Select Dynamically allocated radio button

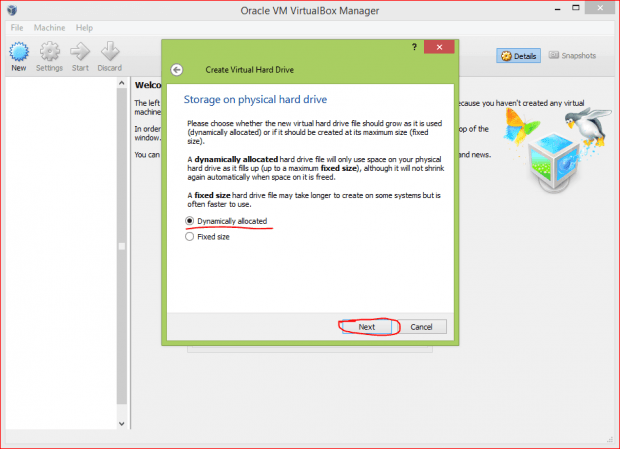pos(190,221)
